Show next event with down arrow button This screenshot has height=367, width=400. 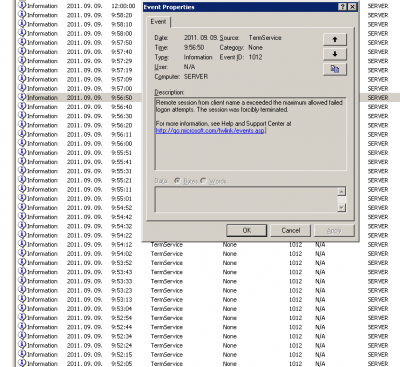tap(335, 54)
